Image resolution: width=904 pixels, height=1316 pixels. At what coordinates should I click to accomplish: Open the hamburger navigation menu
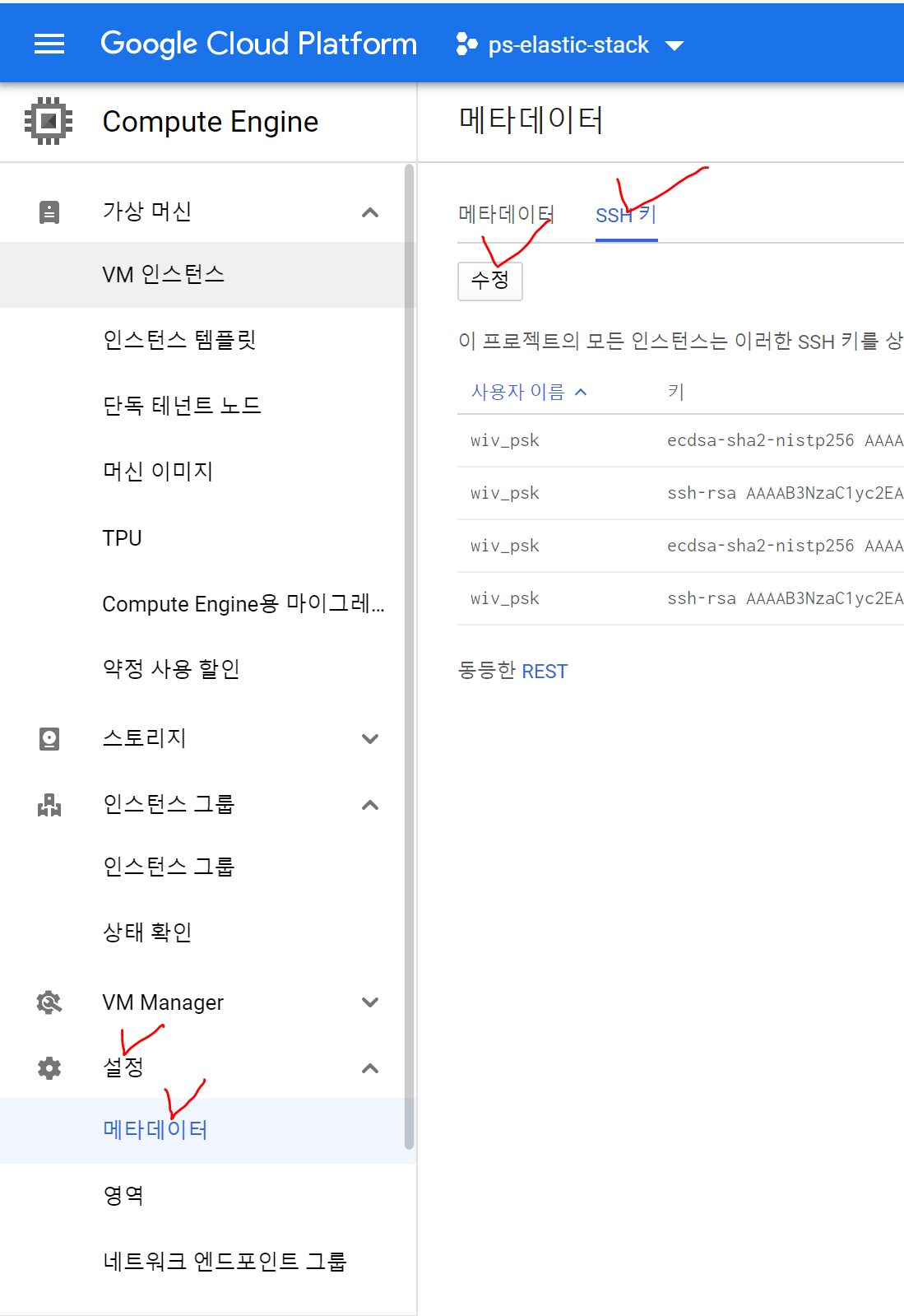(x=49, y=44)
